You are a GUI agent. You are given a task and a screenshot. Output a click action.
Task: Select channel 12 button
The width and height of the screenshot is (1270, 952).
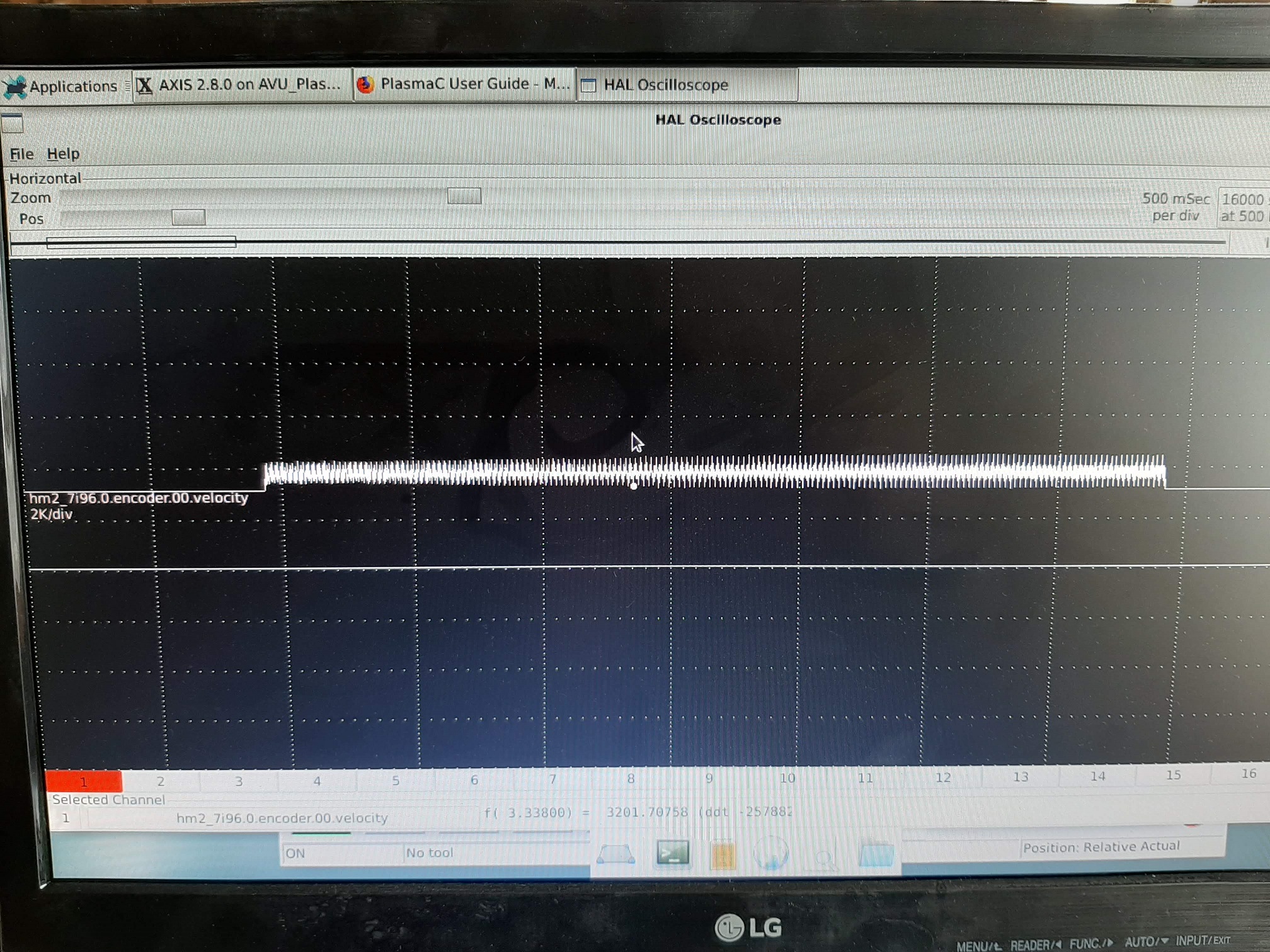[x=943, y=777]
